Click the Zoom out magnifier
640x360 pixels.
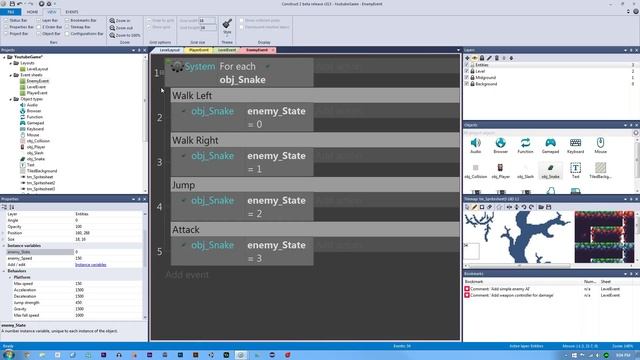click(112, 28)
